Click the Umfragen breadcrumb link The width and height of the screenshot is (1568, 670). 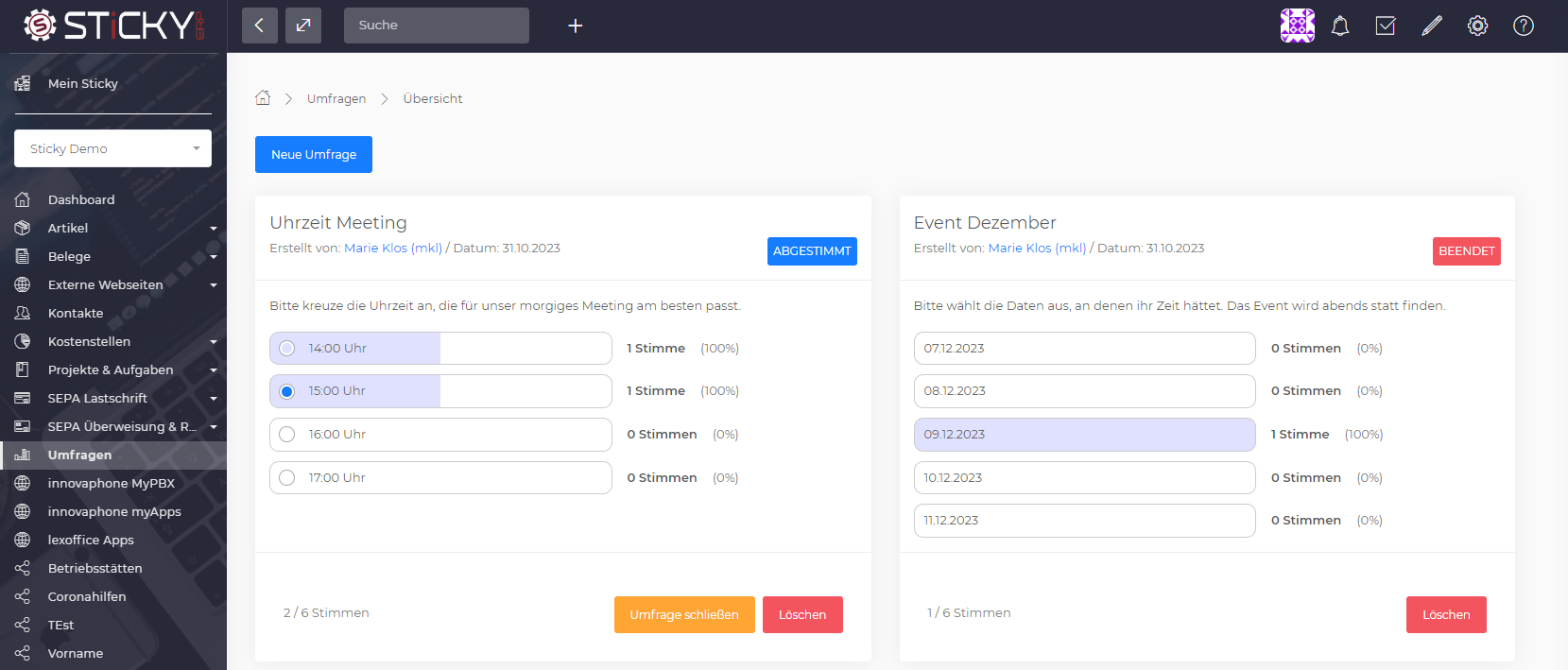pyautogui.click(x=336, y=98)
